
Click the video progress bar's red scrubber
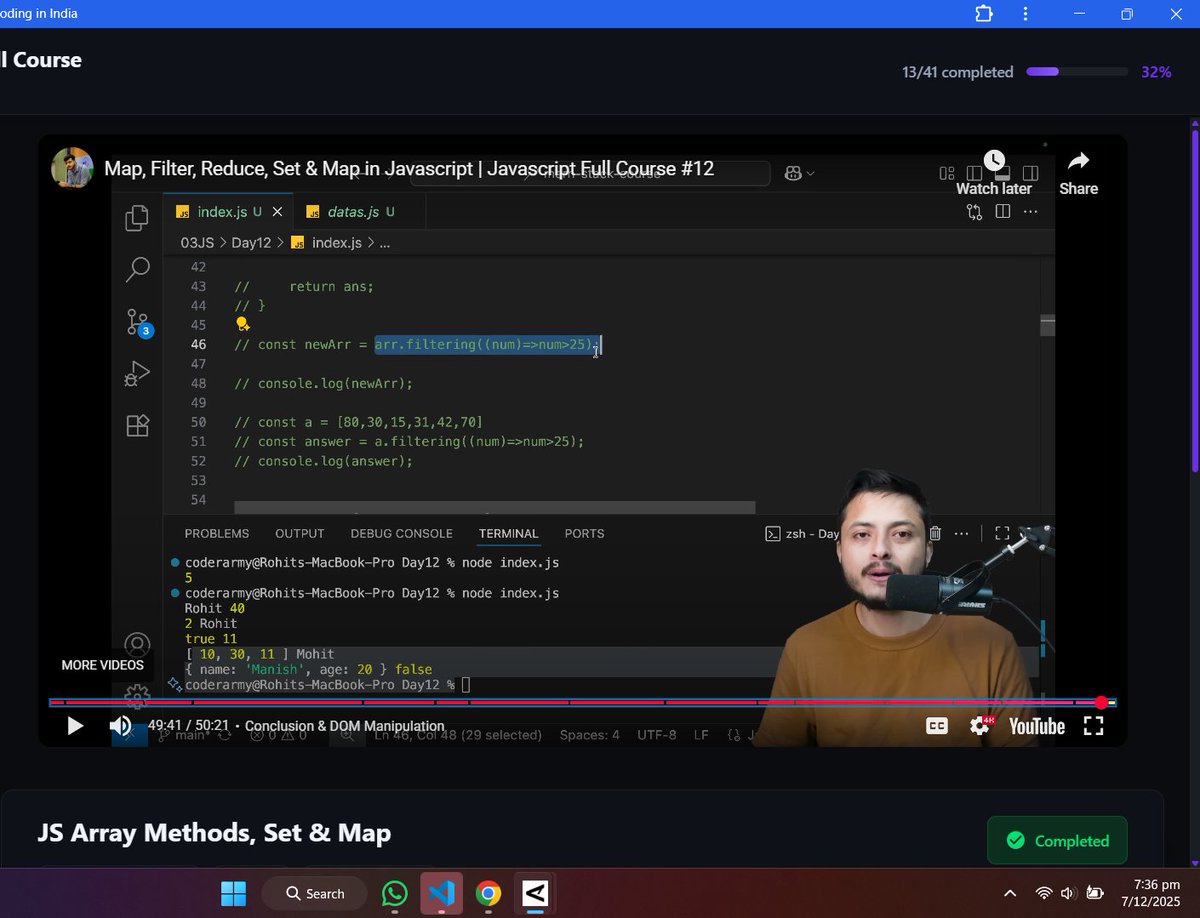[1101, 702]
